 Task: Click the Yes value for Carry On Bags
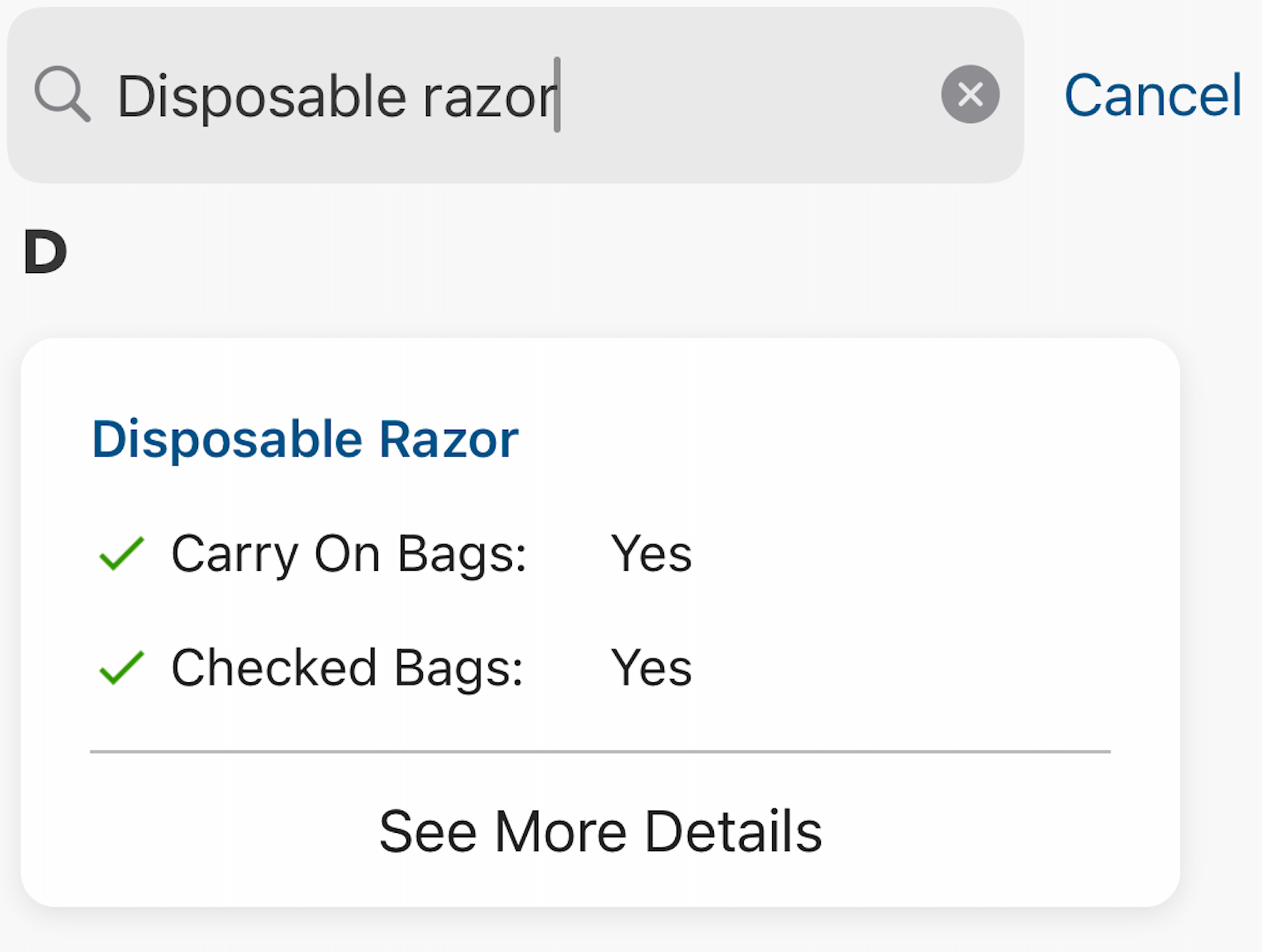click(652, 554)
